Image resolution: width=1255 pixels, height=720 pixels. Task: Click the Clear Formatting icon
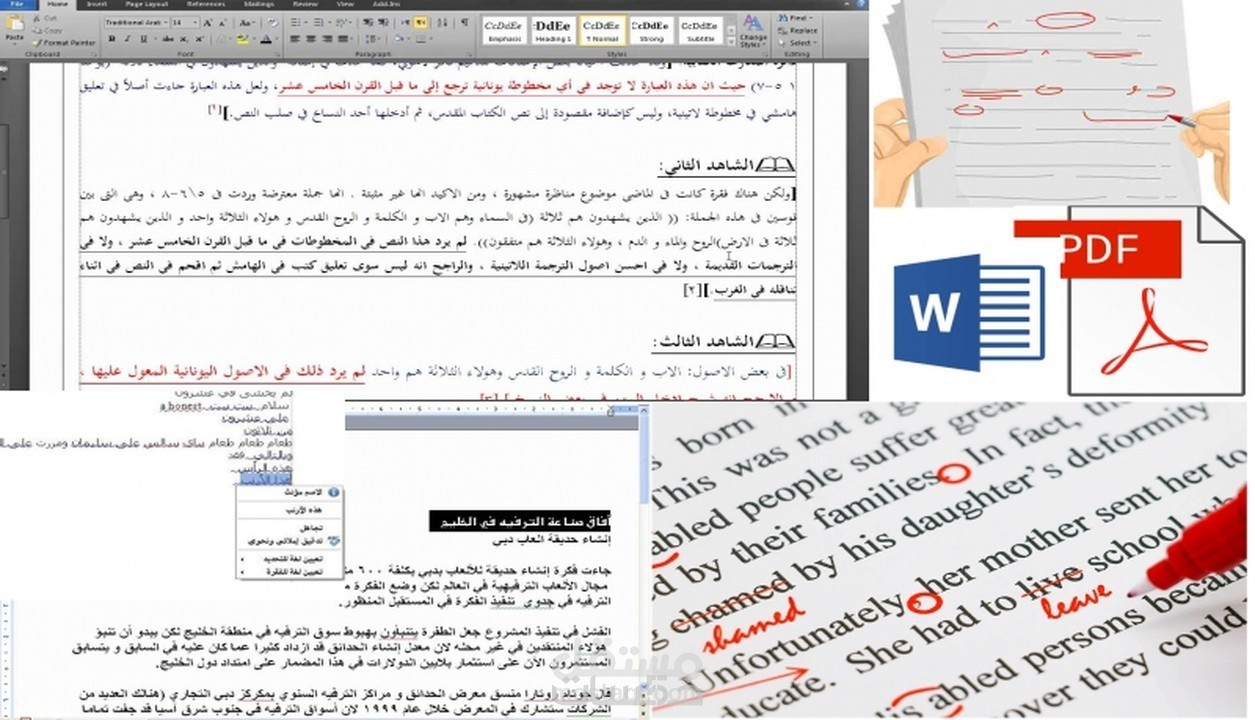click(x=273, y=23)
